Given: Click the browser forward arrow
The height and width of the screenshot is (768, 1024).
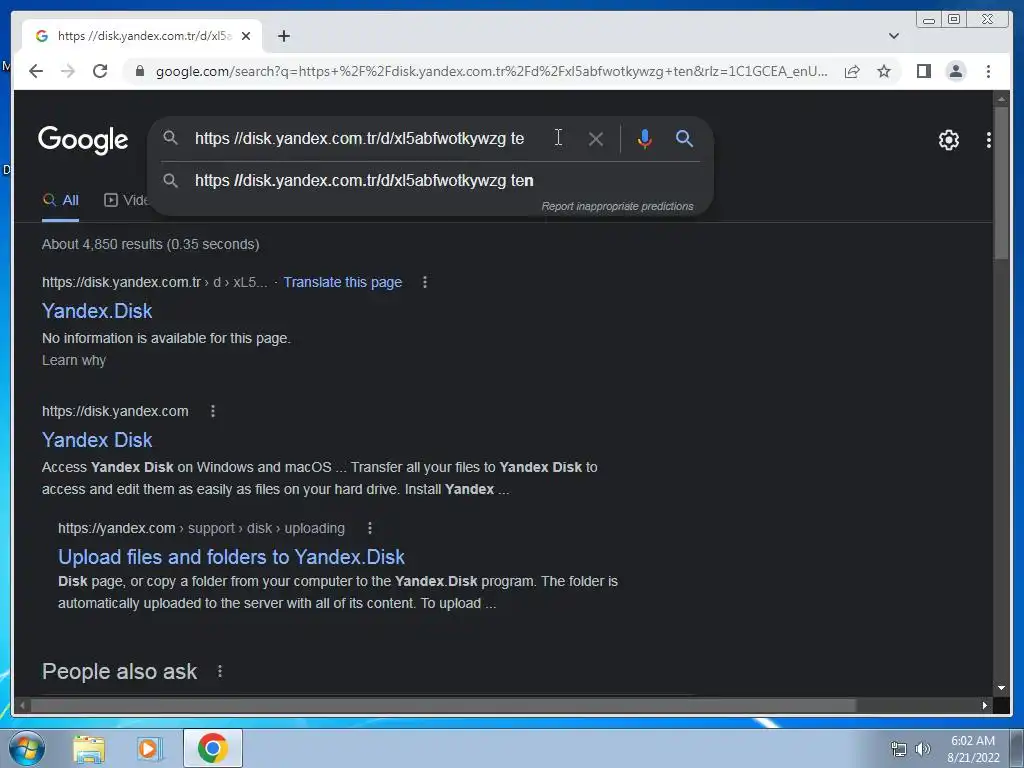Looking at the screenshot, I should tap(68, 71).
